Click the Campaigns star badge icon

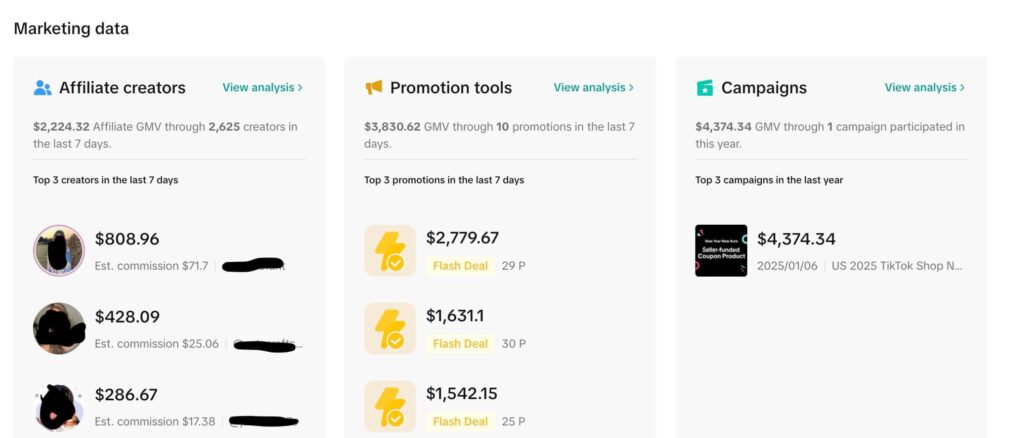click(705, 88)
